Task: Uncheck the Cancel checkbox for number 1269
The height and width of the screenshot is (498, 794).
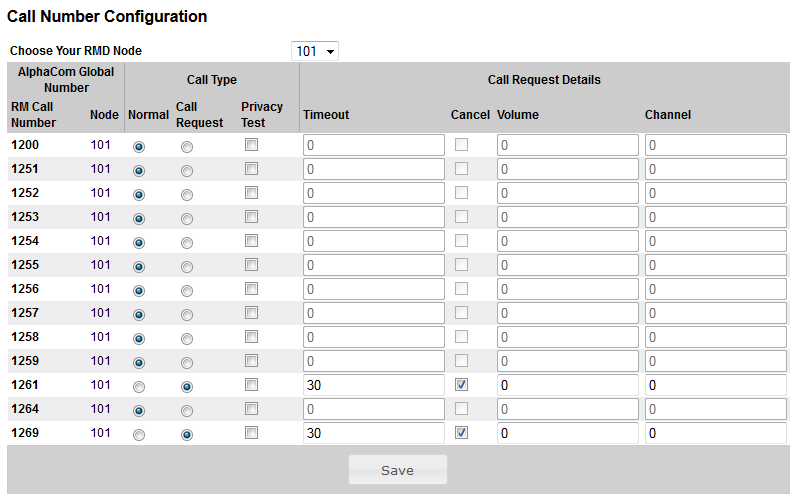Action: (x=461, y=433)
